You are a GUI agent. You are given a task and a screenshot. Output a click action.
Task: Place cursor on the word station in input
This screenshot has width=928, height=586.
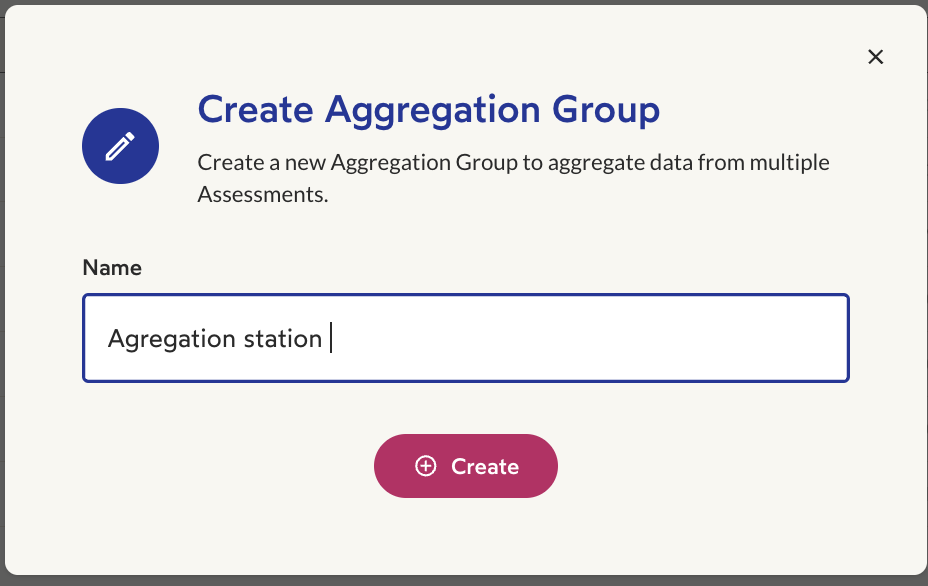coord(283,339)
